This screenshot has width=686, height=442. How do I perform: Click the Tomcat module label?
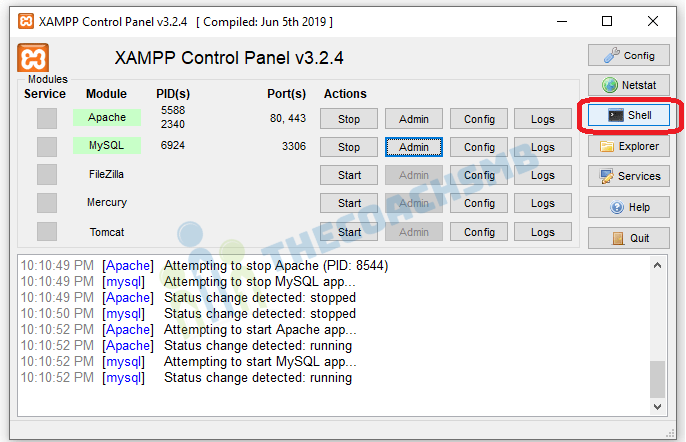pos(107,232)
